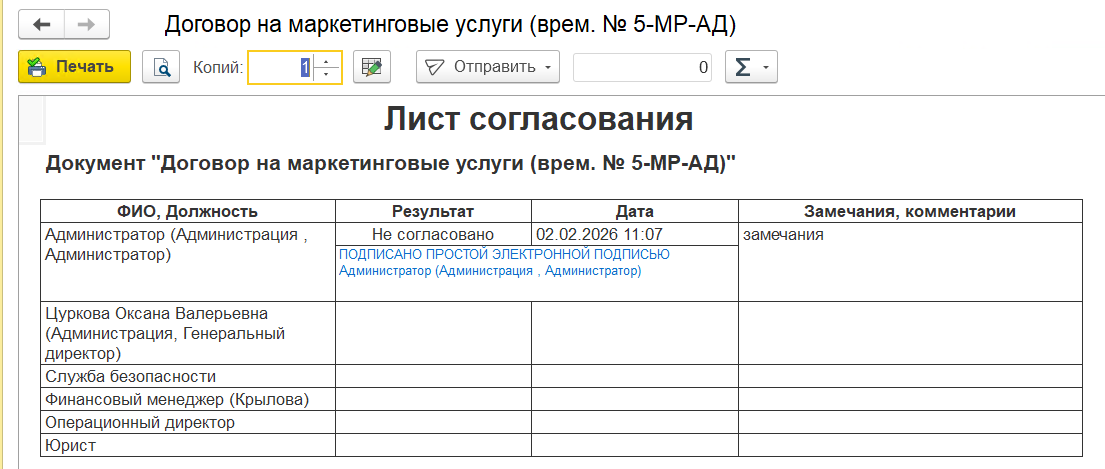Viewport: 1105px width, 469px height.
Task: Click the forward navigation arrow
Action: [87, 25]
